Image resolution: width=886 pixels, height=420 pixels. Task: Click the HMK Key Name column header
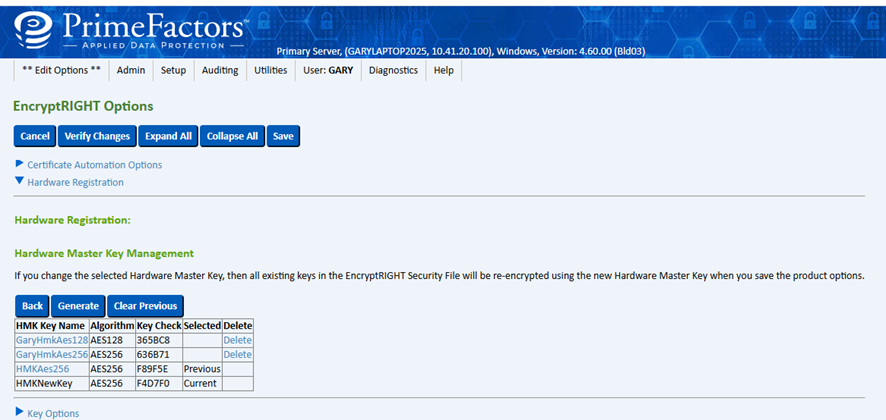coord(52,326)
